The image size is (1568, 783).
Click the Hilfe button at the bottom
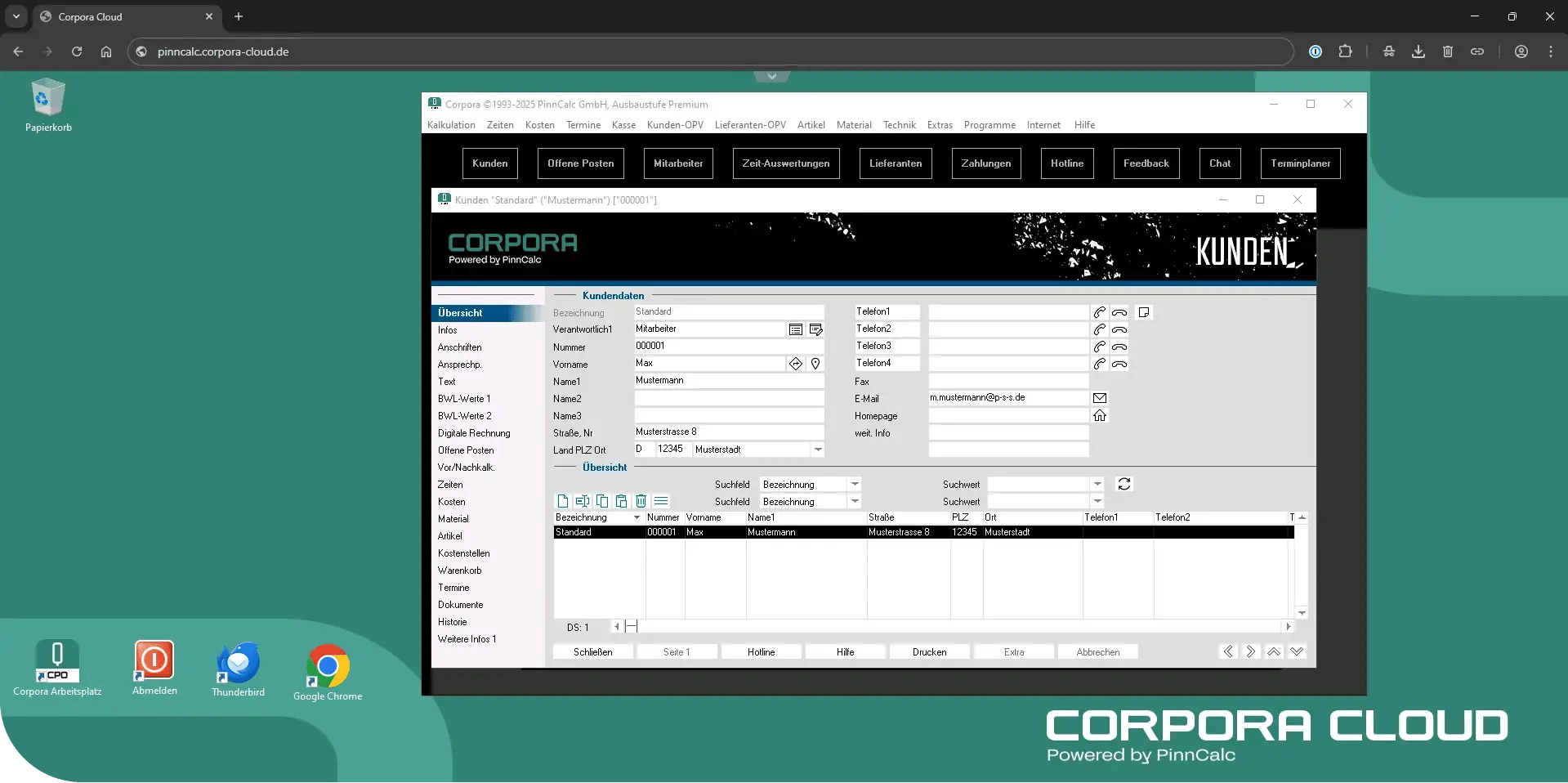point(846,652)
